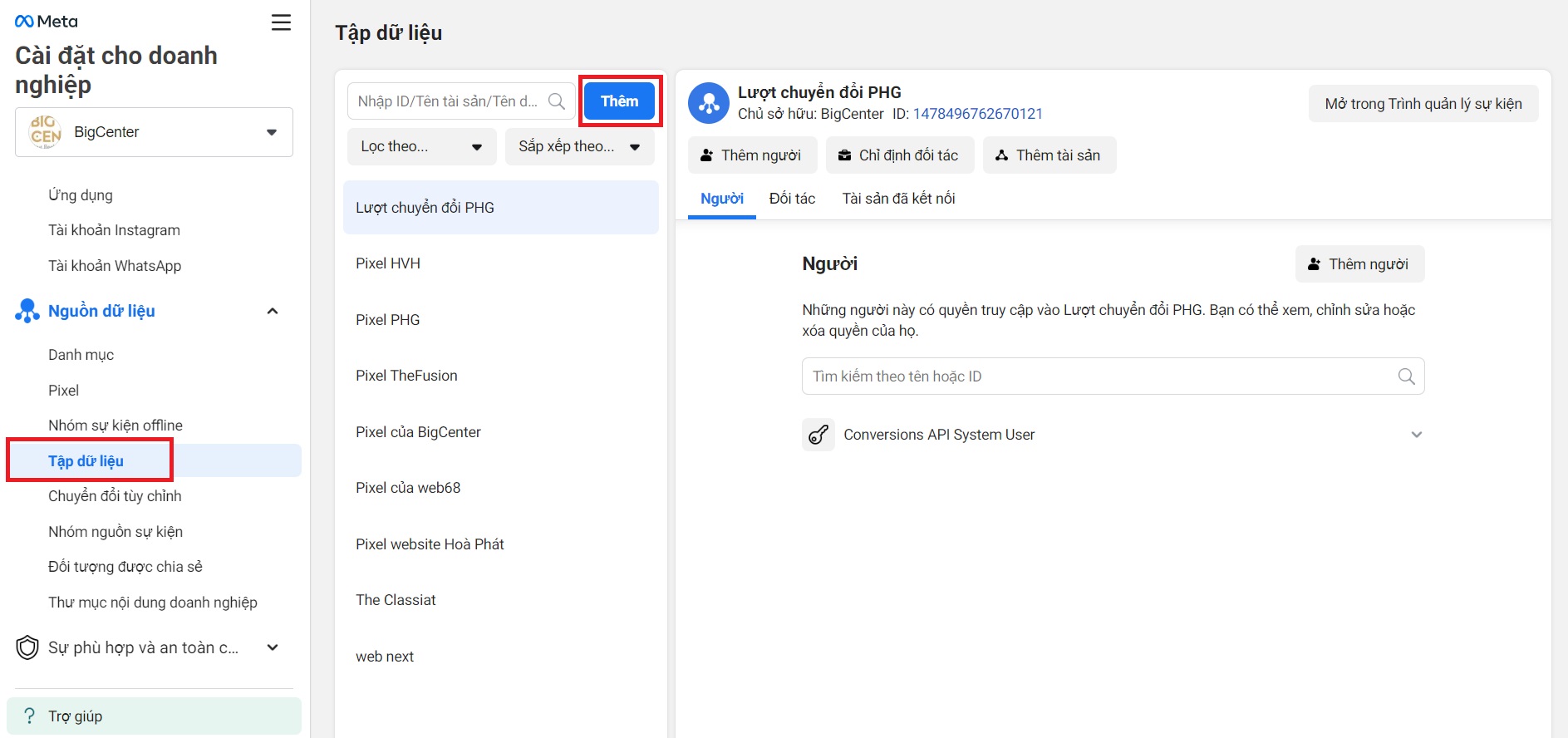Open Ứng dụng in the sidebar

click(81, 195)
